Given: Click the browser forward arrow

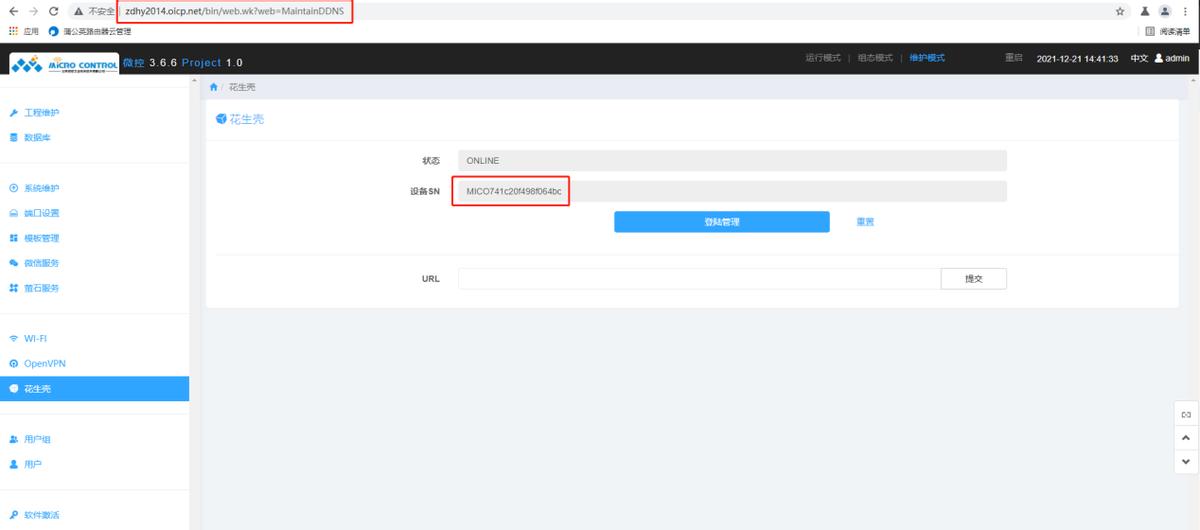Looking at the screenshot, I should coord(34,11).
